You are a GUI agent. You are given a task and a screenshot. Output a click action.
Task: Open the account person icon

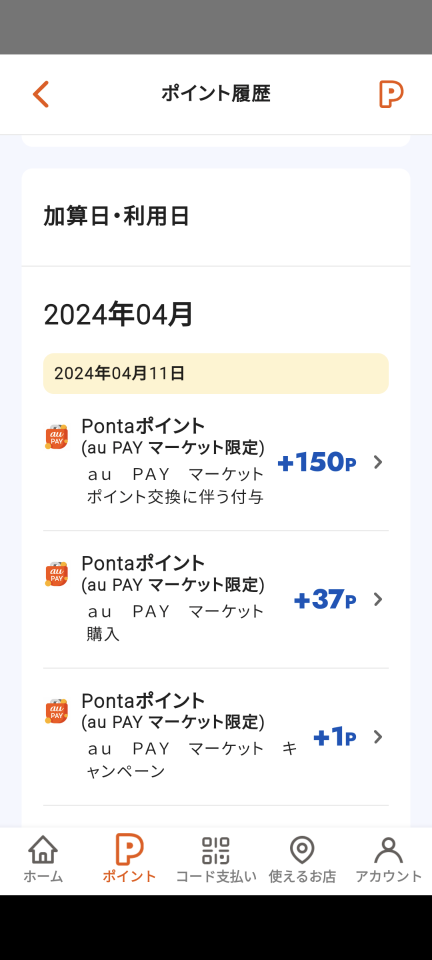pyautogui.click(x=389, y=850)
